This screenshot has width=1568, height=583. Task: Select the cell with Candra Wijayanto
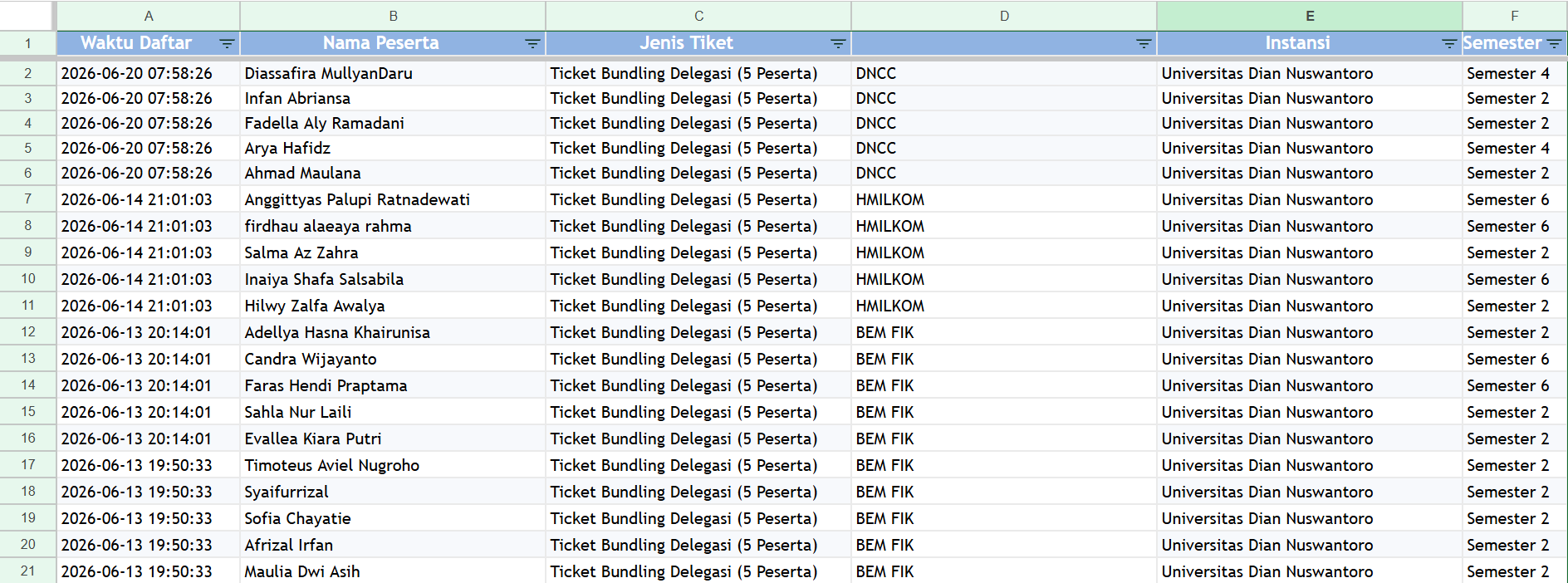(393, 359)
